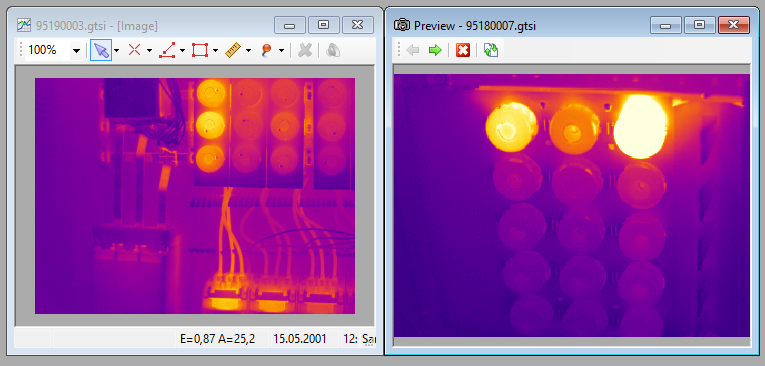765x366 pixels.
Task: Click the 95190003.gtsi - [Image] title text
Action: point(97,25)
